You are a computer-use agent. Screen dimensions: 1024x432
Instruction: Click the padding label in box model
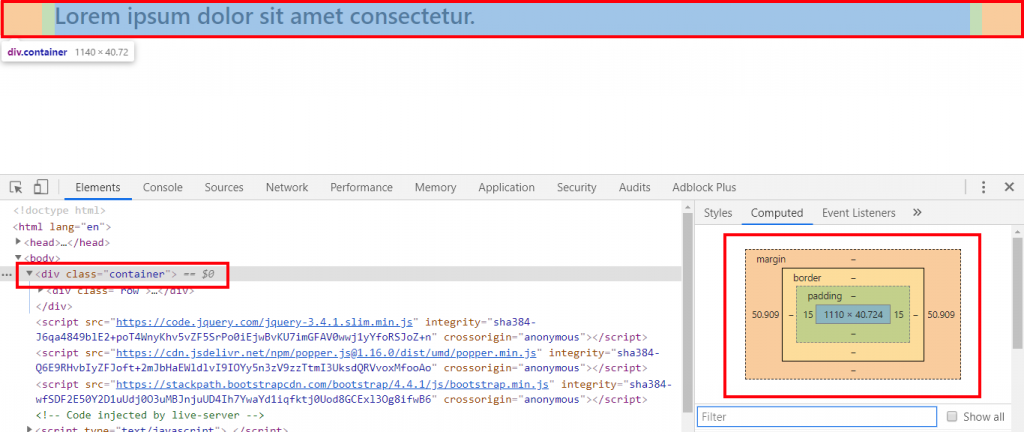(x=824, y=296)
